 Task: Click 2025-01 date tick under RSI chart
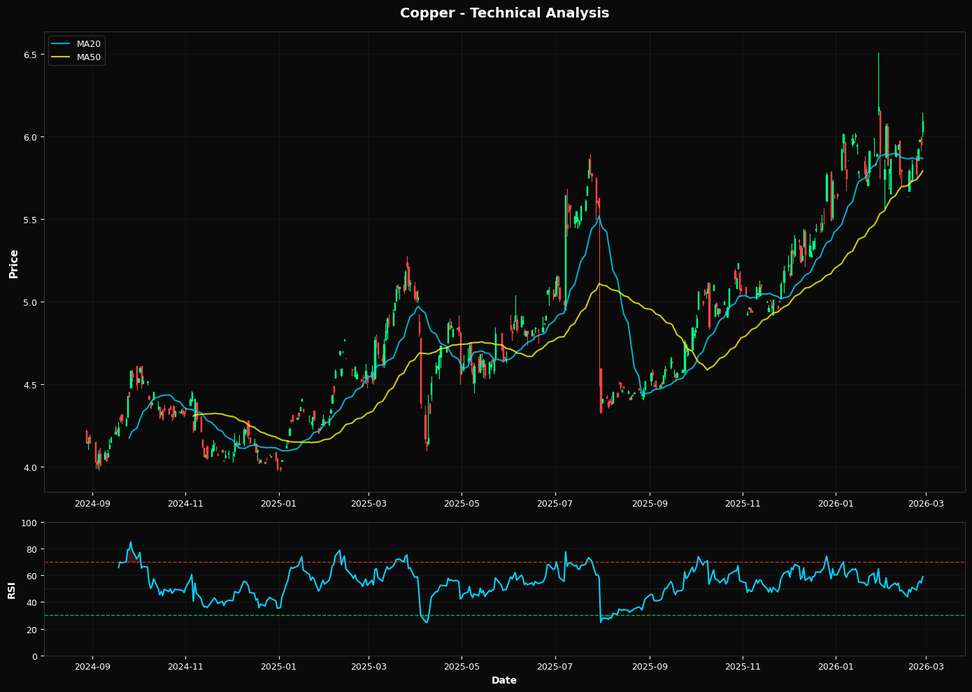pyautogui.click(x=280, y=667)
